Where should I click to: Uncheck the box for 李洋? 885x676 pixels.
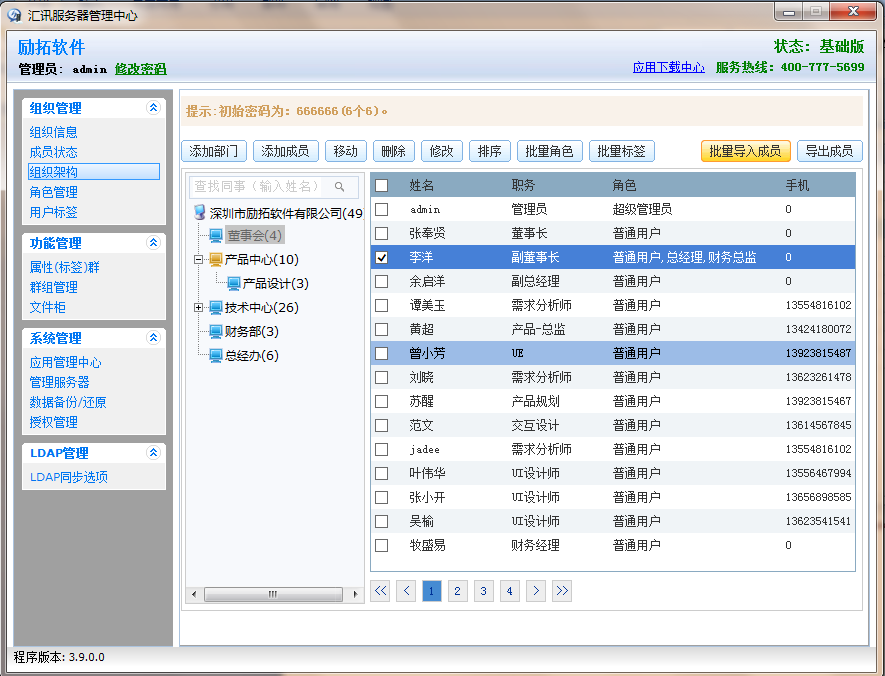(x=382, y=257)
